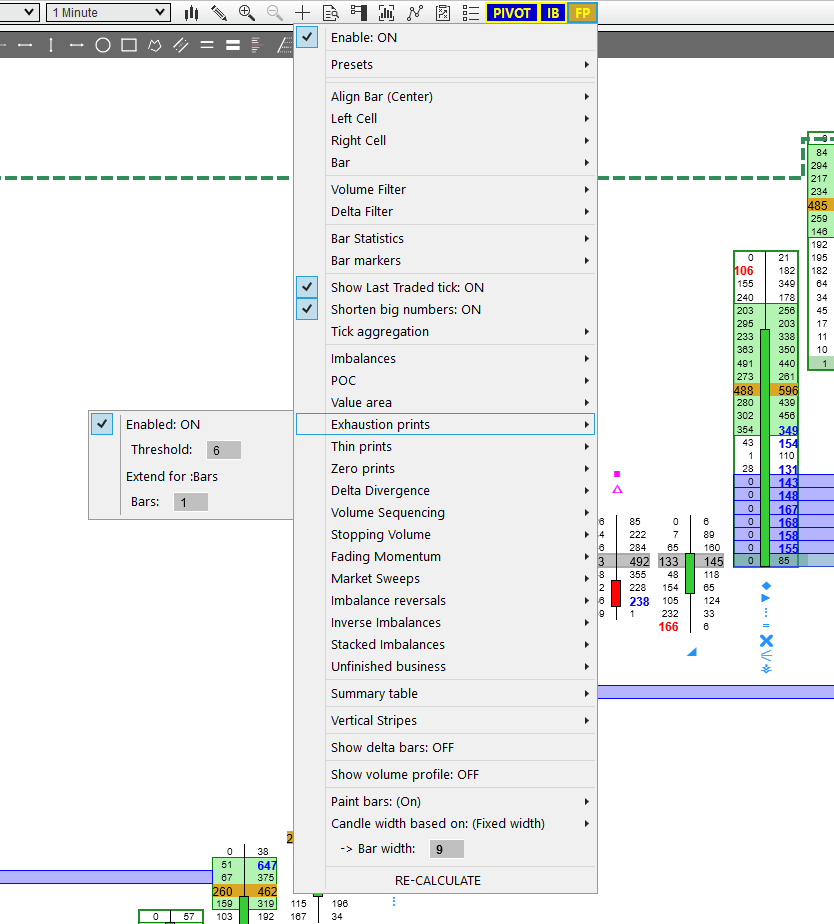
Task: Select the pencil drawing tool
Action: point(219,13)
